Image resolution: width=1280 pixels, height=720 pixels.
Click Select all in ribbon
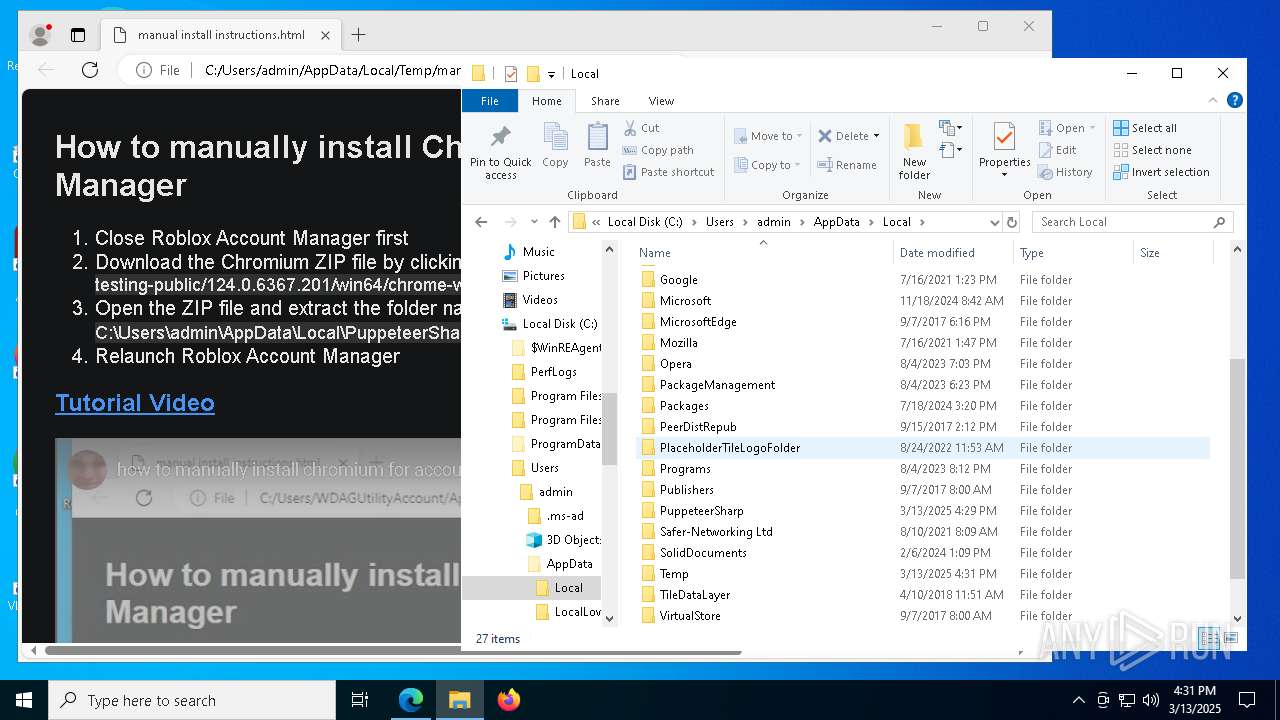pyautogui.click(x=1145, y=128)
